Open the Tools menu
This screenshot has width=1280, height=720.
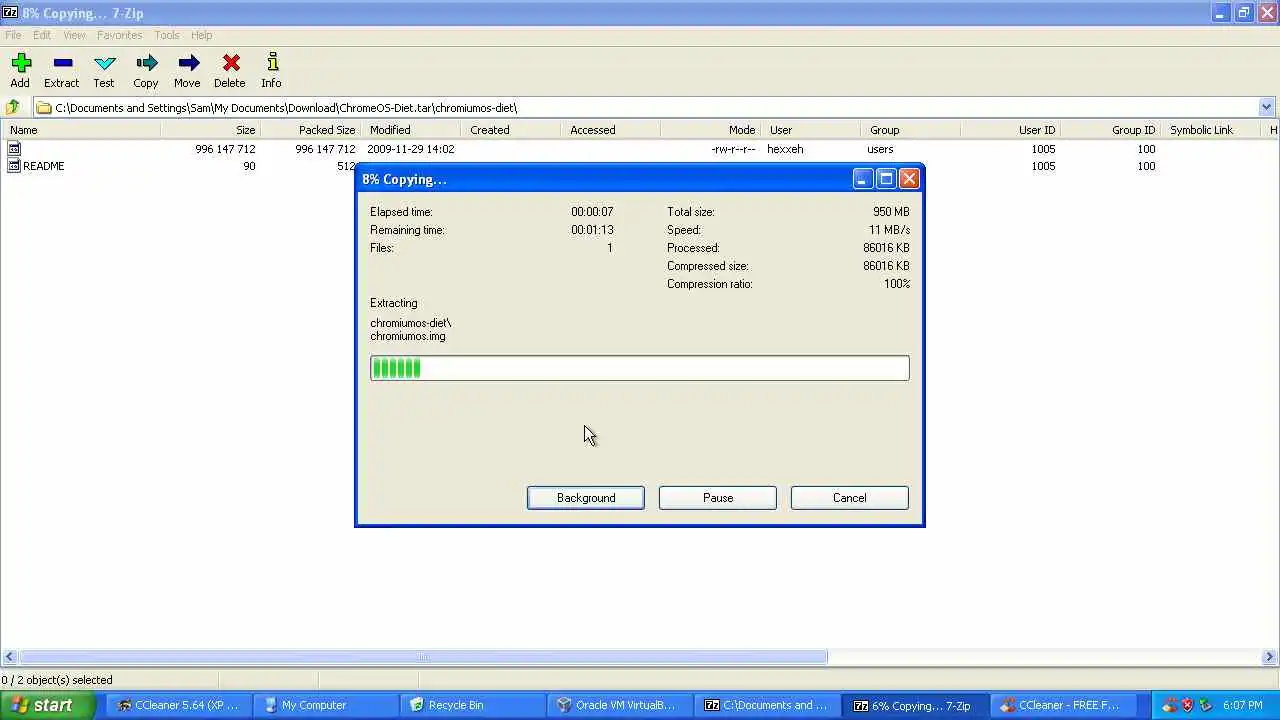167,35
